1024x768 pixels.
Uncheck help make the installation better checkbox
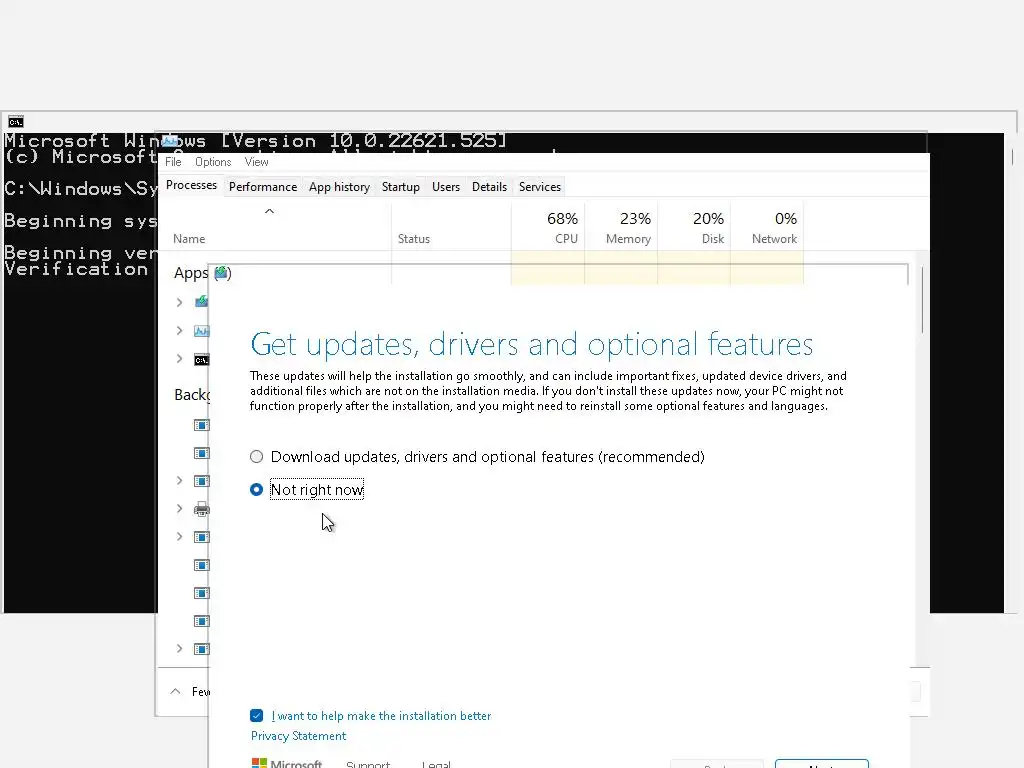(257, 716)
